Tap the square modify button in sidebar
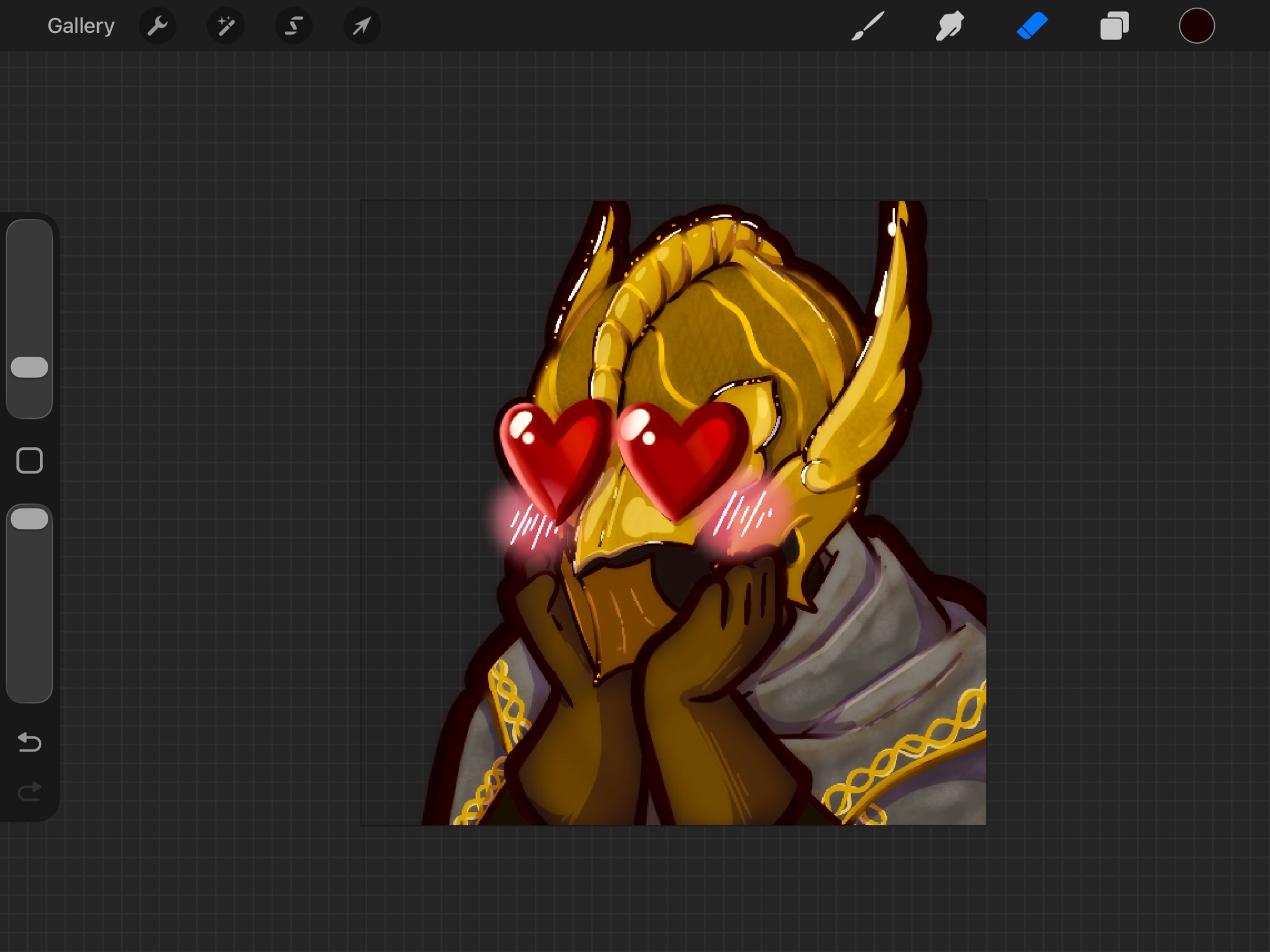Image resolution: width=1270 pixels, height=952 pixels. coord(29,460)
